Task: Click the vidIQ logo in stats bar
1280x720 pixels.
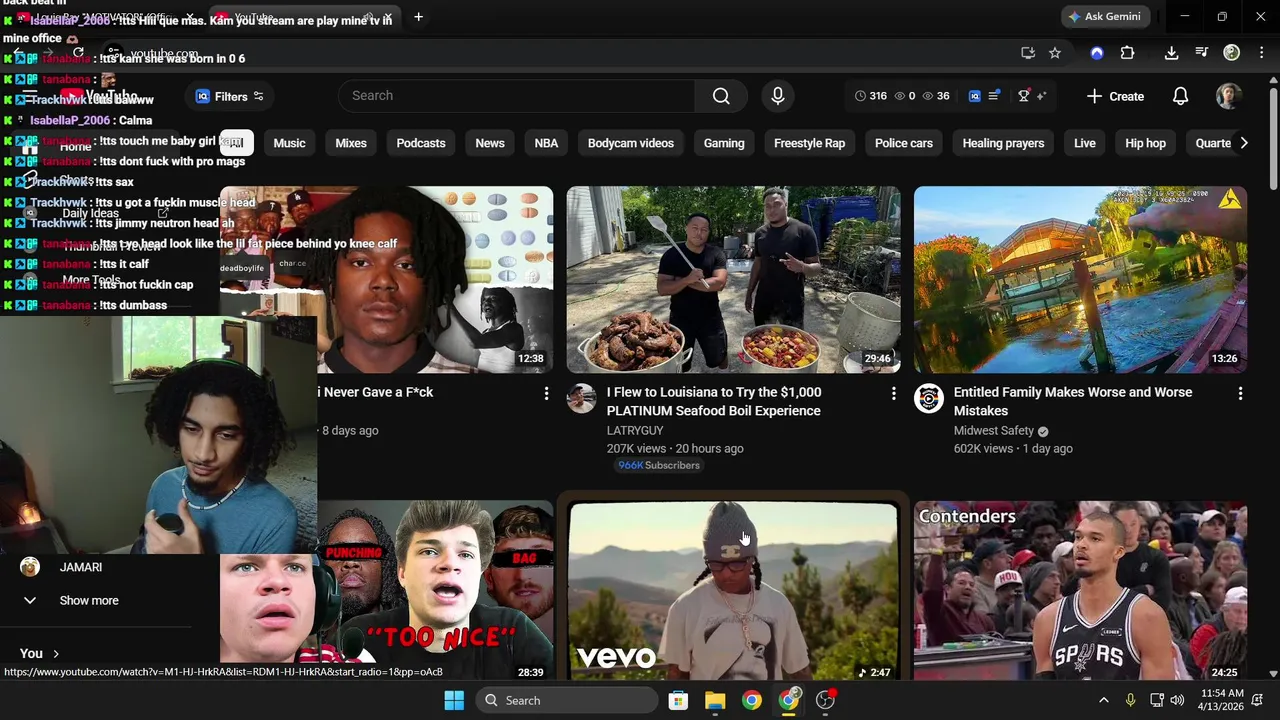Action: pos(975,96)
